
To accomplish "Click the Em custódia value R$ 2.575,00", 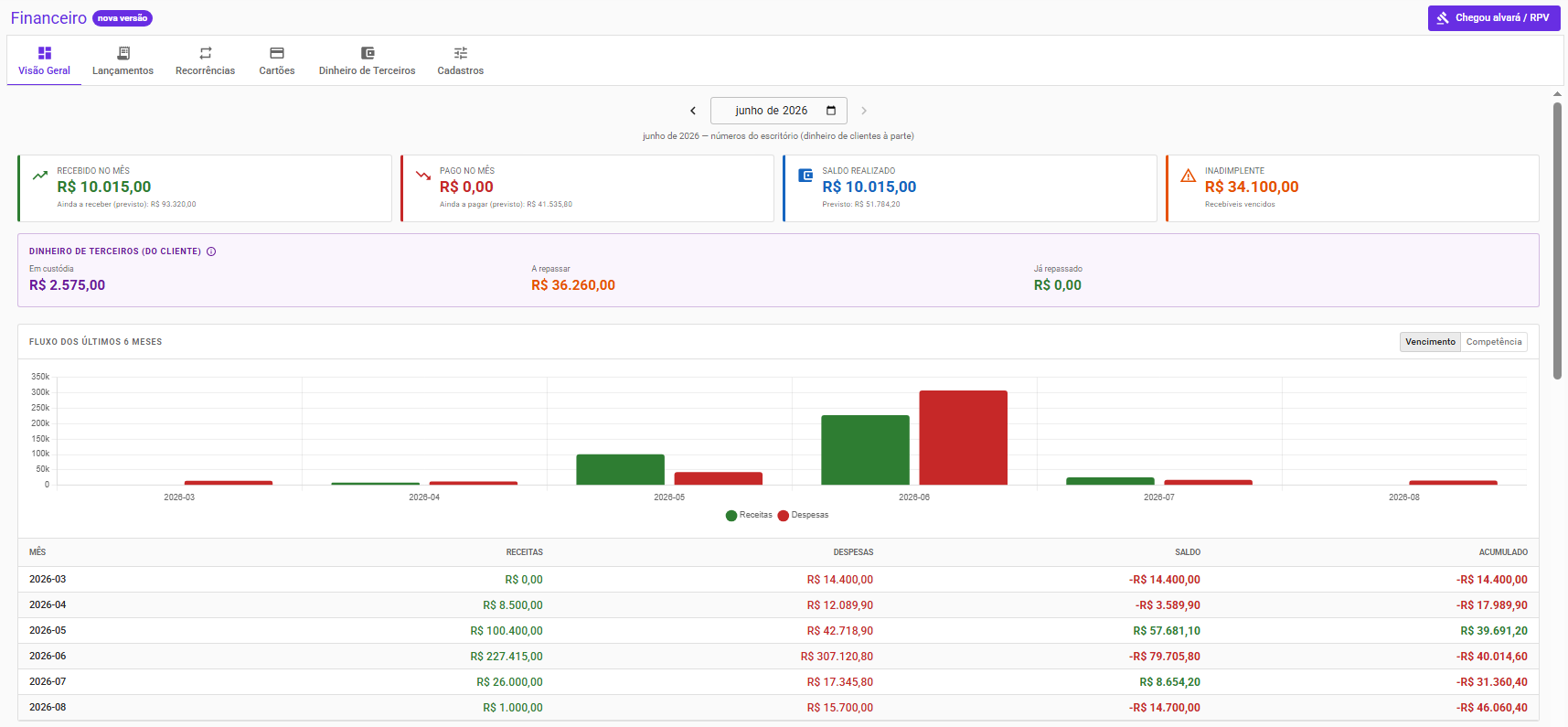I will tap(67, 285).
